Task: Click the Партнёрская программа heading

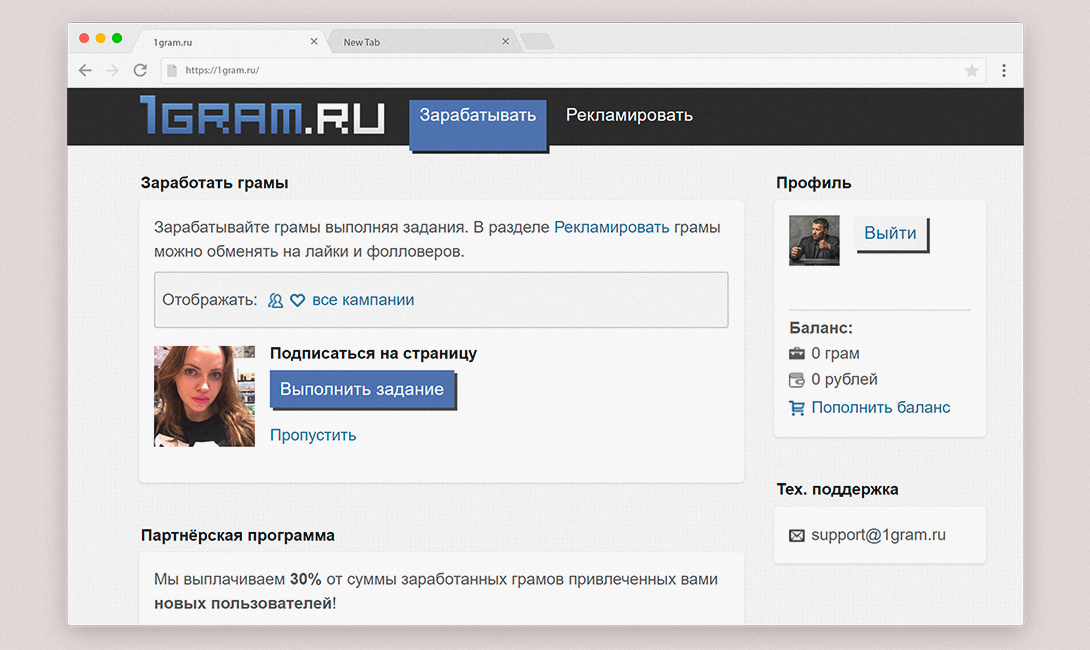Action: (238, 535)
